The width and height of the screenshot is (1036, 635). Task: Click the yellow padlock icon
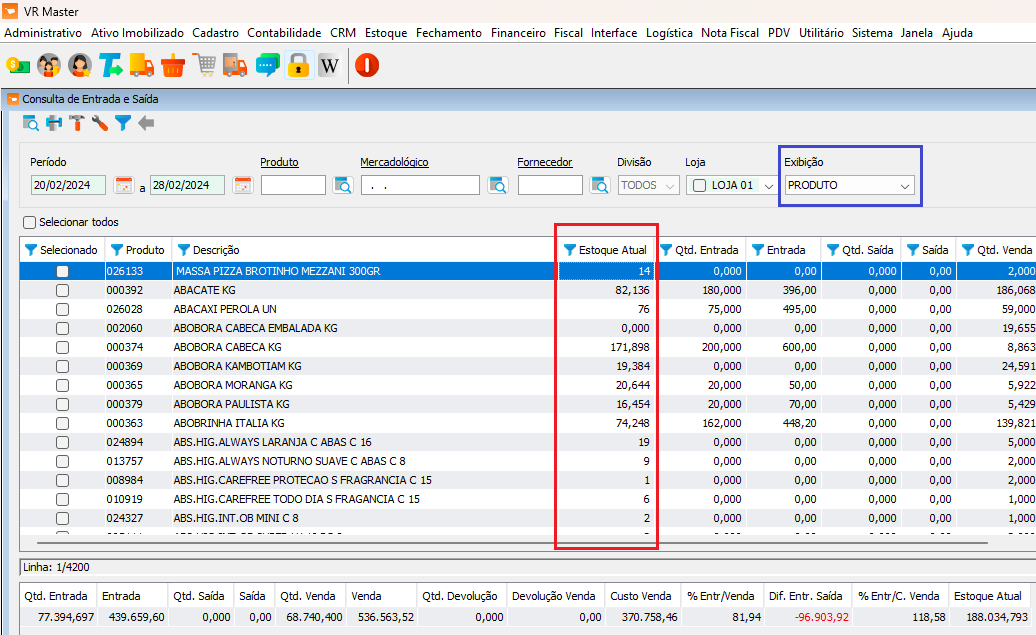[298, 65]
